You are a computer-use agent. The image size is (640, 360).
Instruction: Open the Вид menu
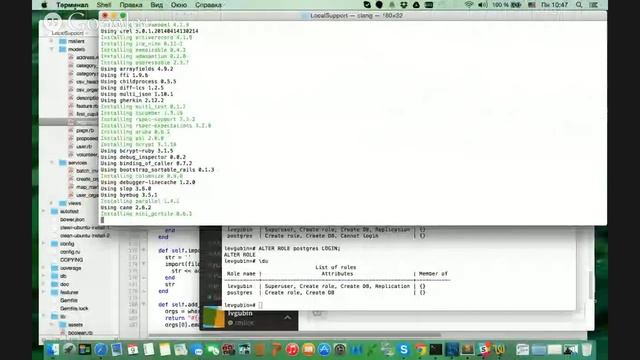point(156,5)
